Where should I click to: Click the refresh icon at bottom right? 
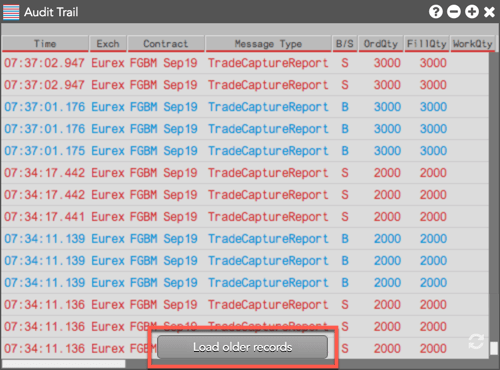click(476, 341)
